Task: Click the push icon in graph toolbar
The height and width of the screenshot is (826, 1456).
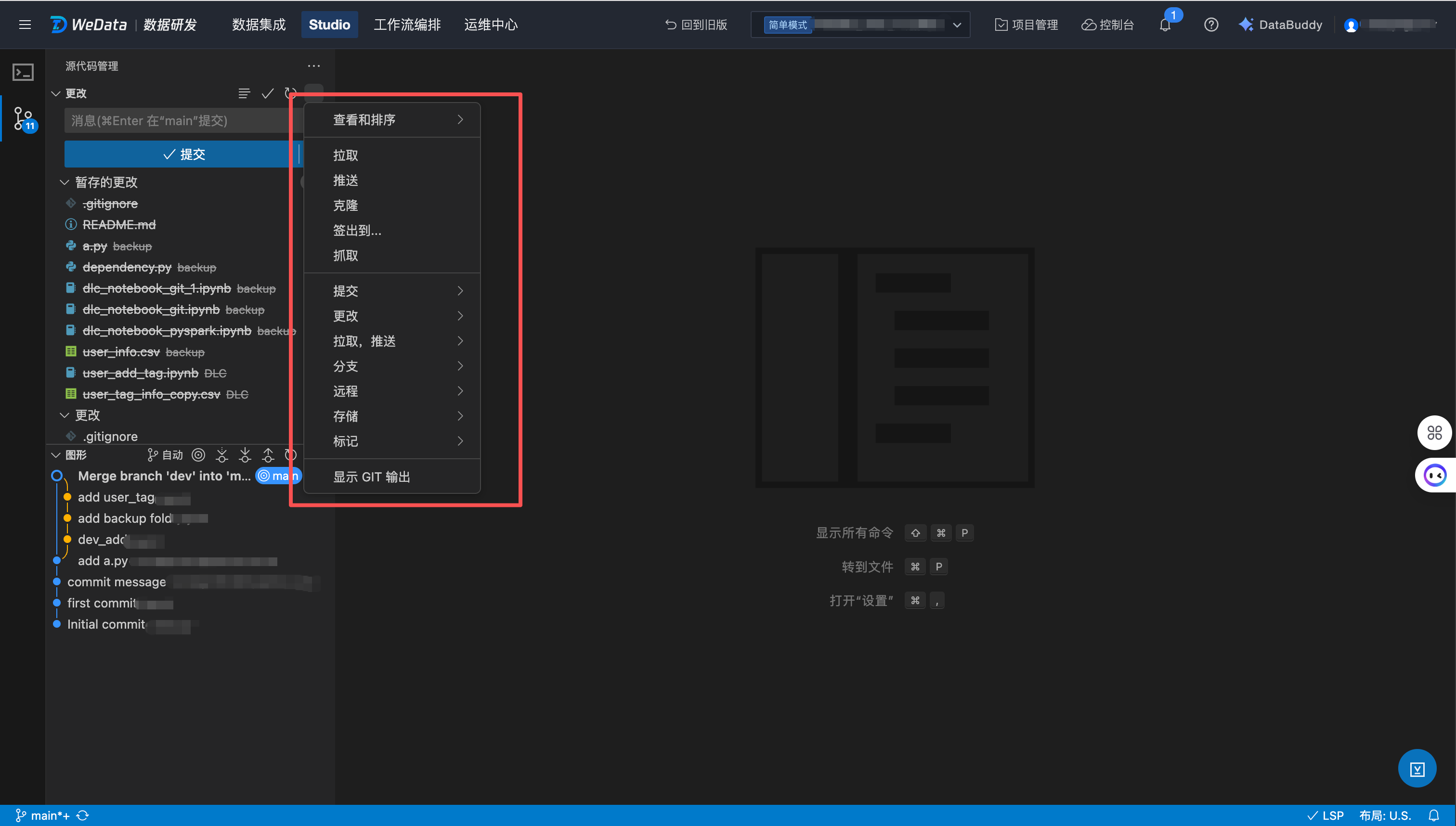Action: (x=268, y=455)
